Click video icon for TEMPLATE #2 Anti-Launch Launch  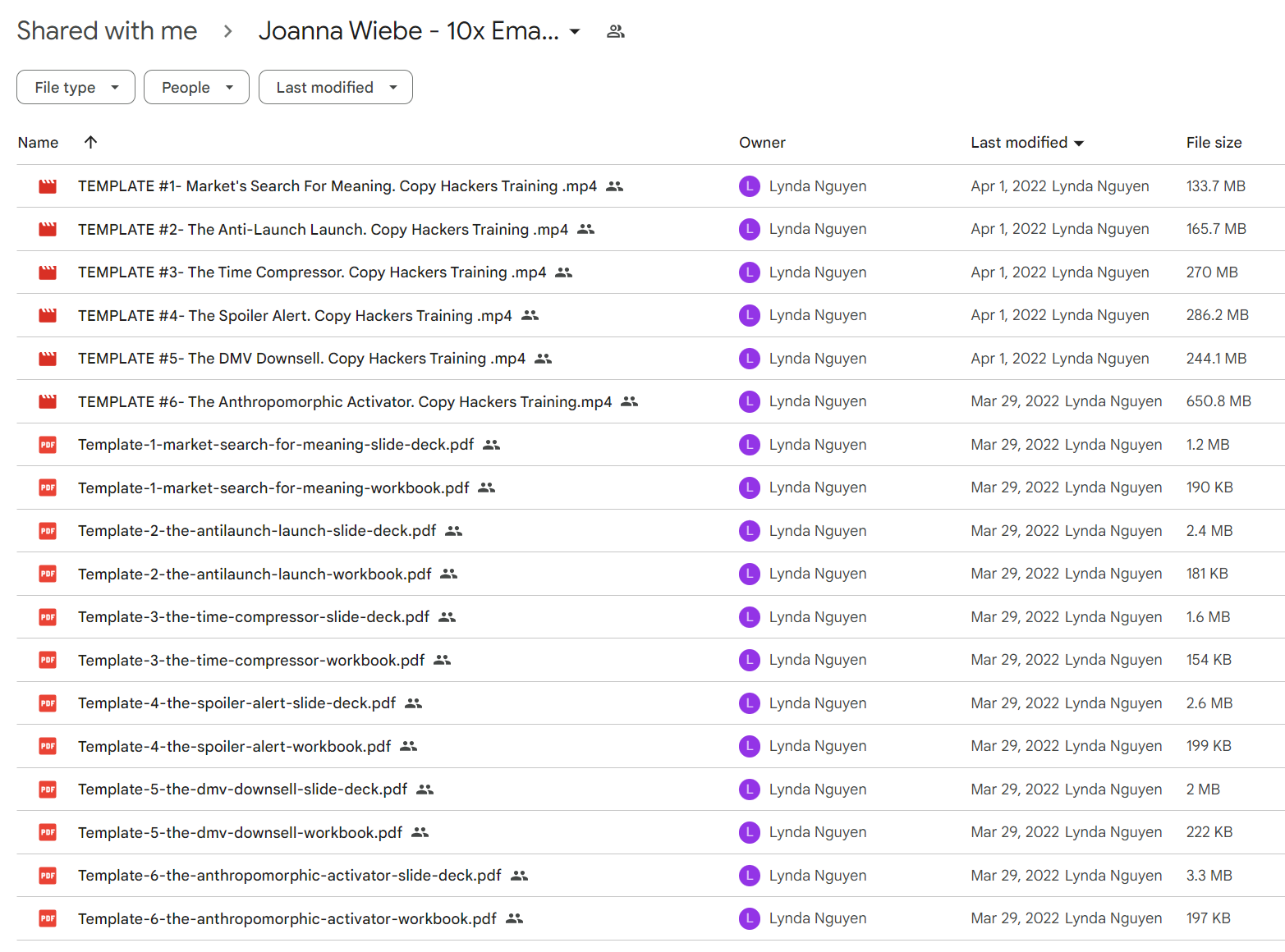pos(48,229)
